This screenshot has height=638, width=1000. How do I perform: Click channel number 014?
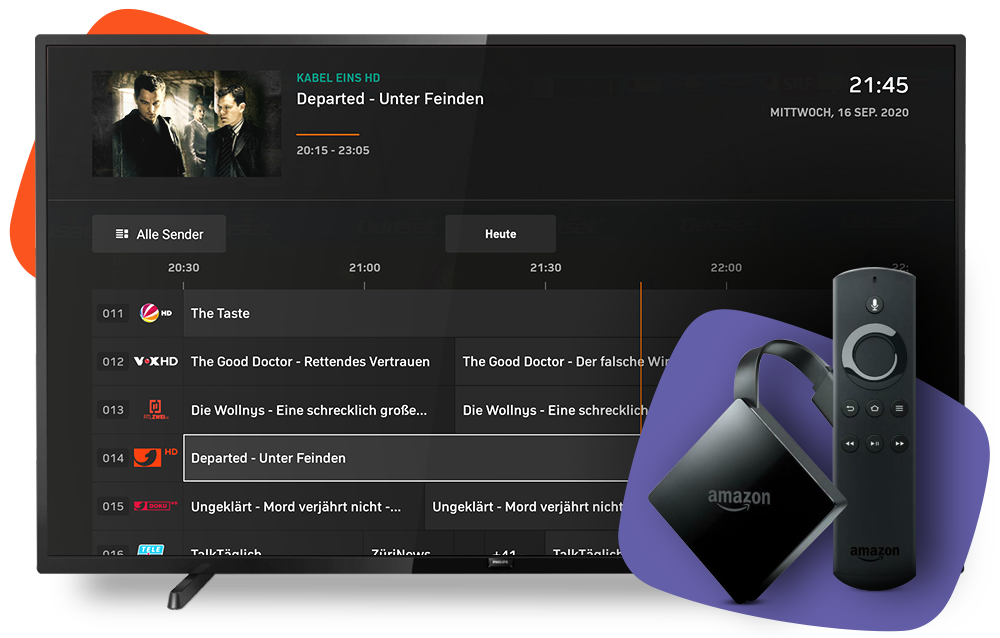(113, 458)
